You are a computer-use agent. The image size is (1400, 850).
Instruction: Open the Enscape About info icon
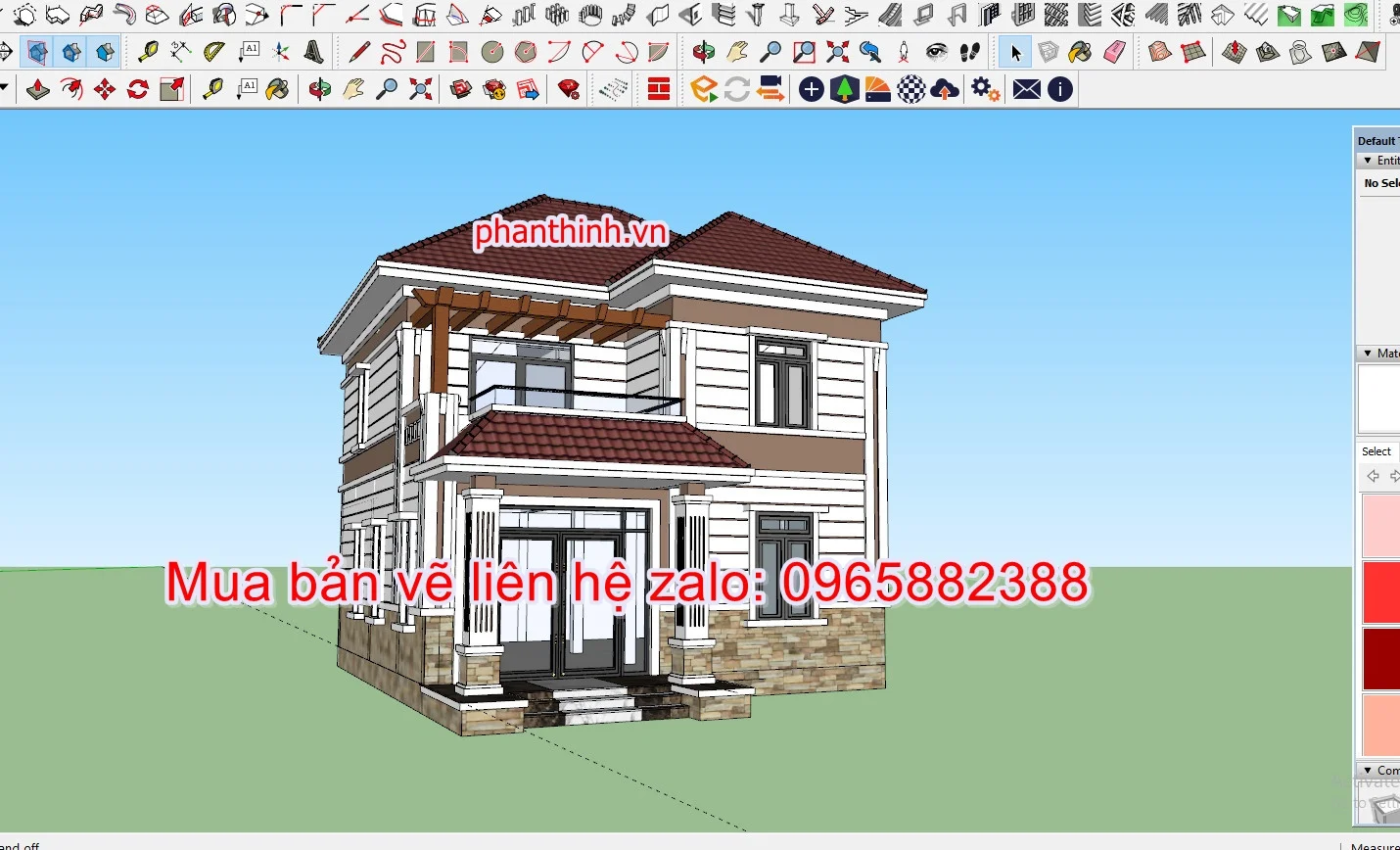point(1060,90)
